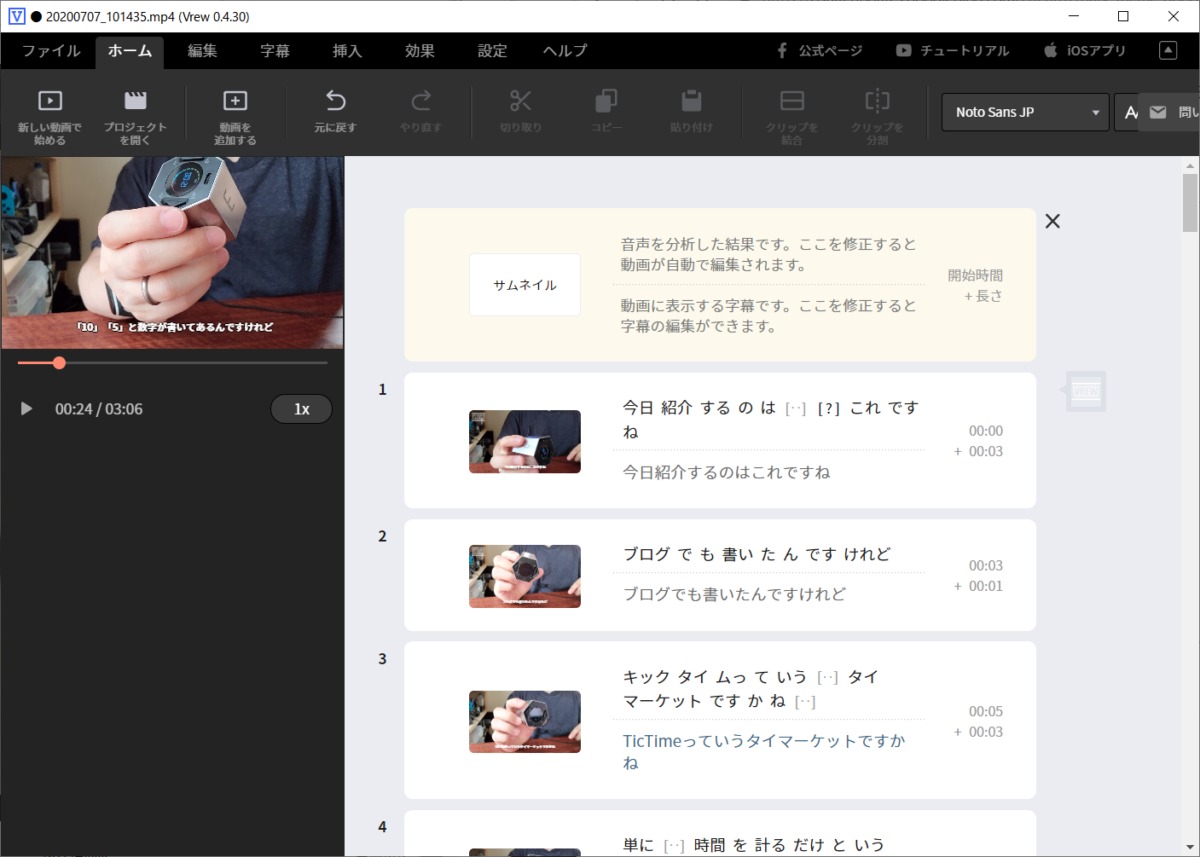Copy selection (コピー)
1200x857 pixels.
[x=606, y=111]
